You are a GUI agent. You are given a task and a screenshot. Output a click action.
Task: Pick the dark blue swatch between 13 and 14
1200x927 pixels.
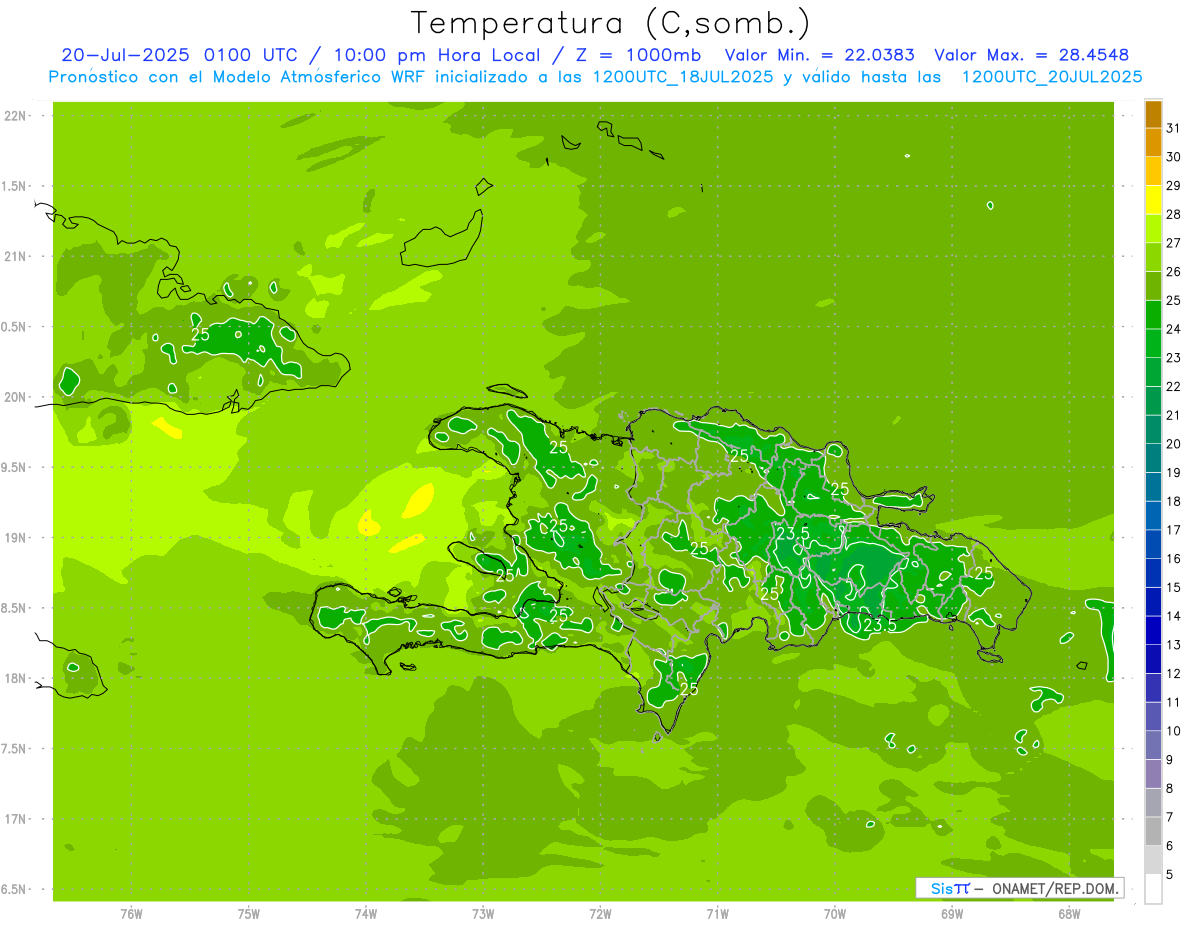1153,631
